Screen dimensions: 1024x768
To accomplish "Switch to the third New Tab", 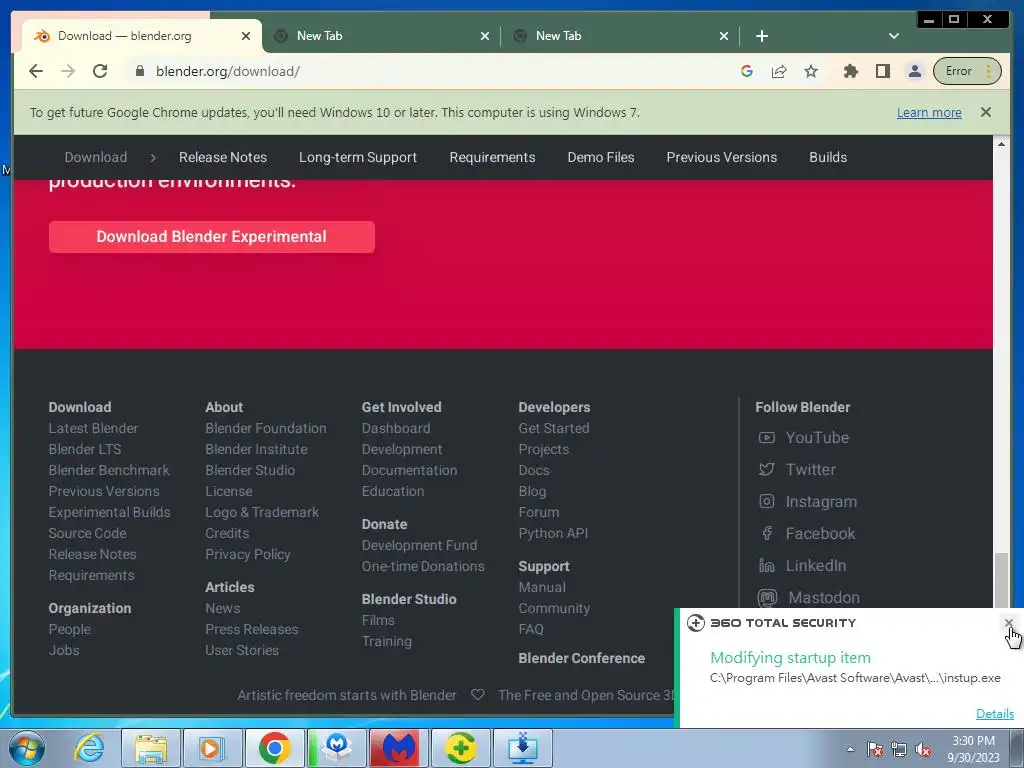I will click(x=620, y=36).
